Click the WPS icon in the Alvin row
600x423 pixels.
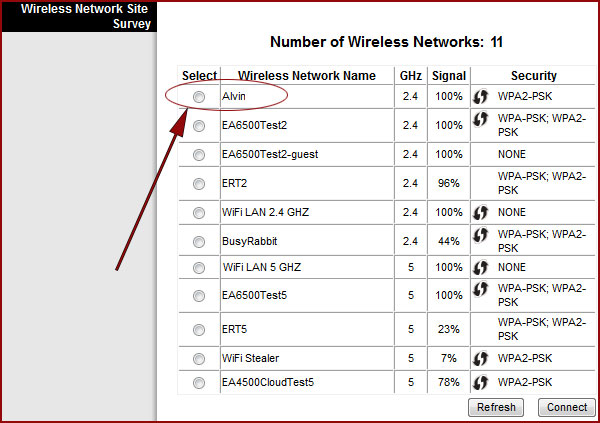coord(480,97)
